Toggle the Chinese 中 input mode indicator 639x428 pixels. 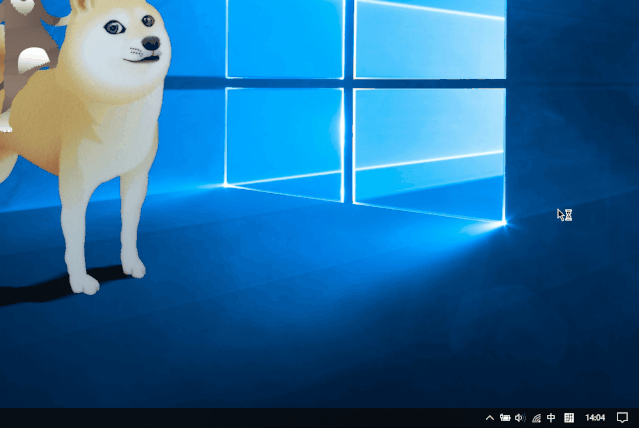[551, 418]
